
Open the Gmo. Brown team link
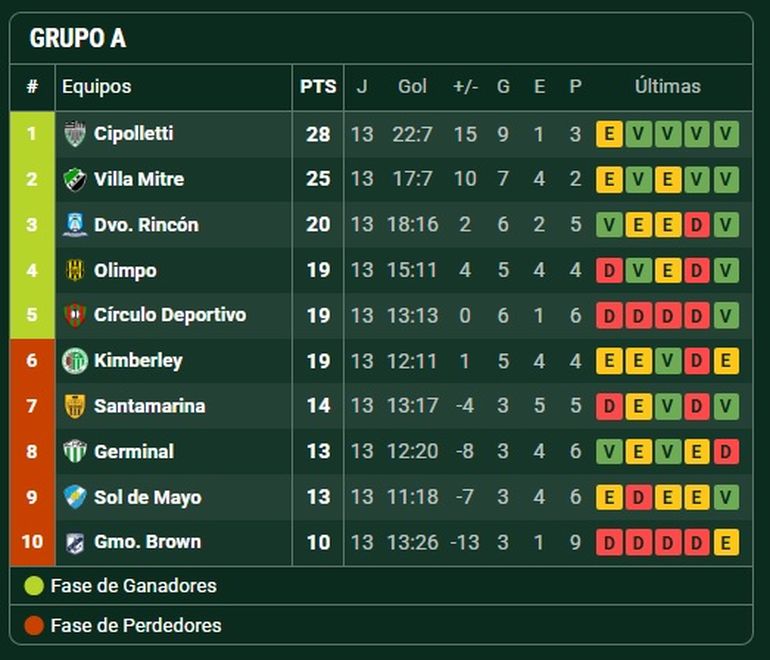click(x=147, y=542)
